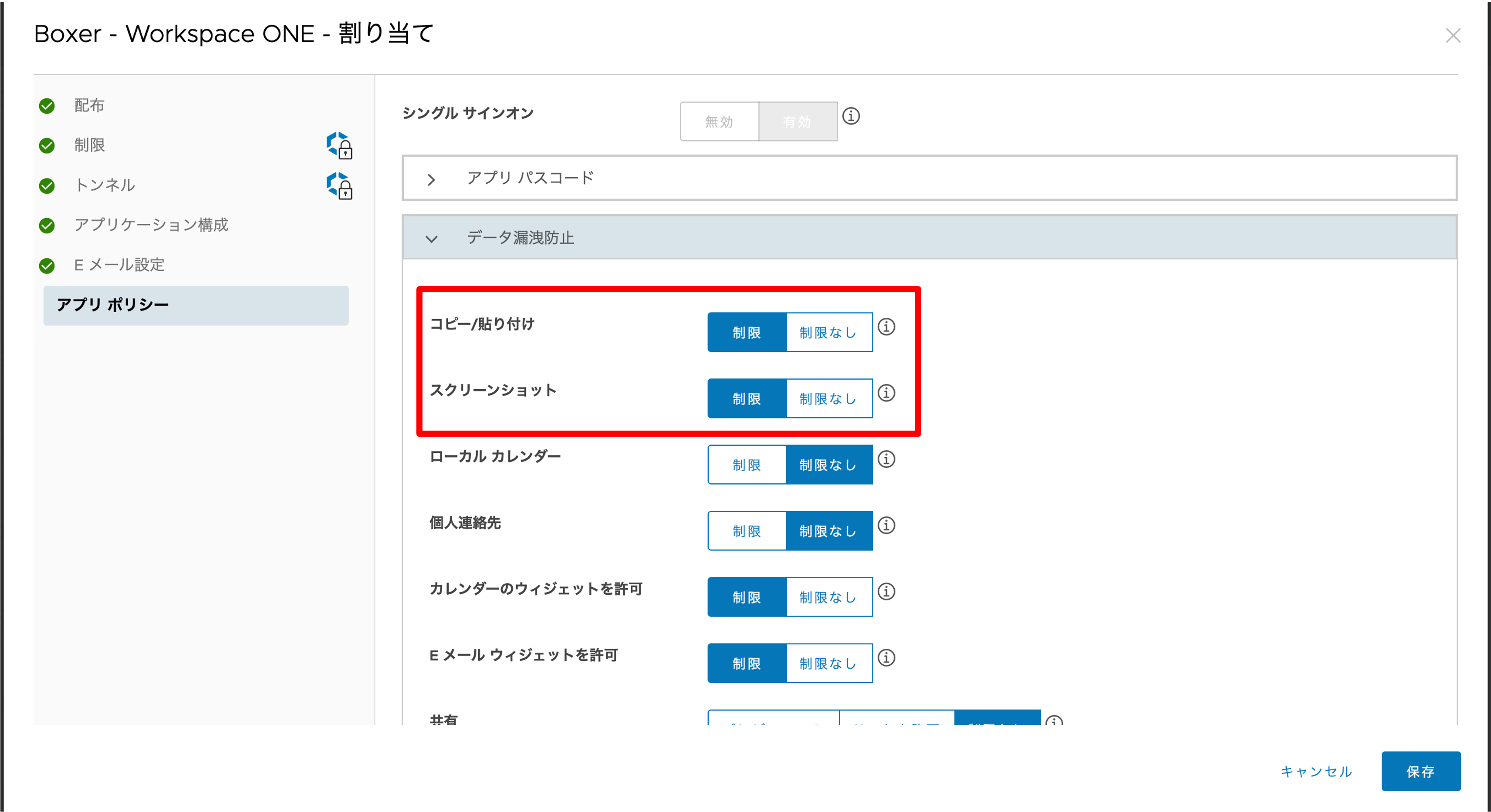The width and height of the screenshot is (1491, 812).
Task: Click lock icon next to トンネル step
Action: (340, 185)
